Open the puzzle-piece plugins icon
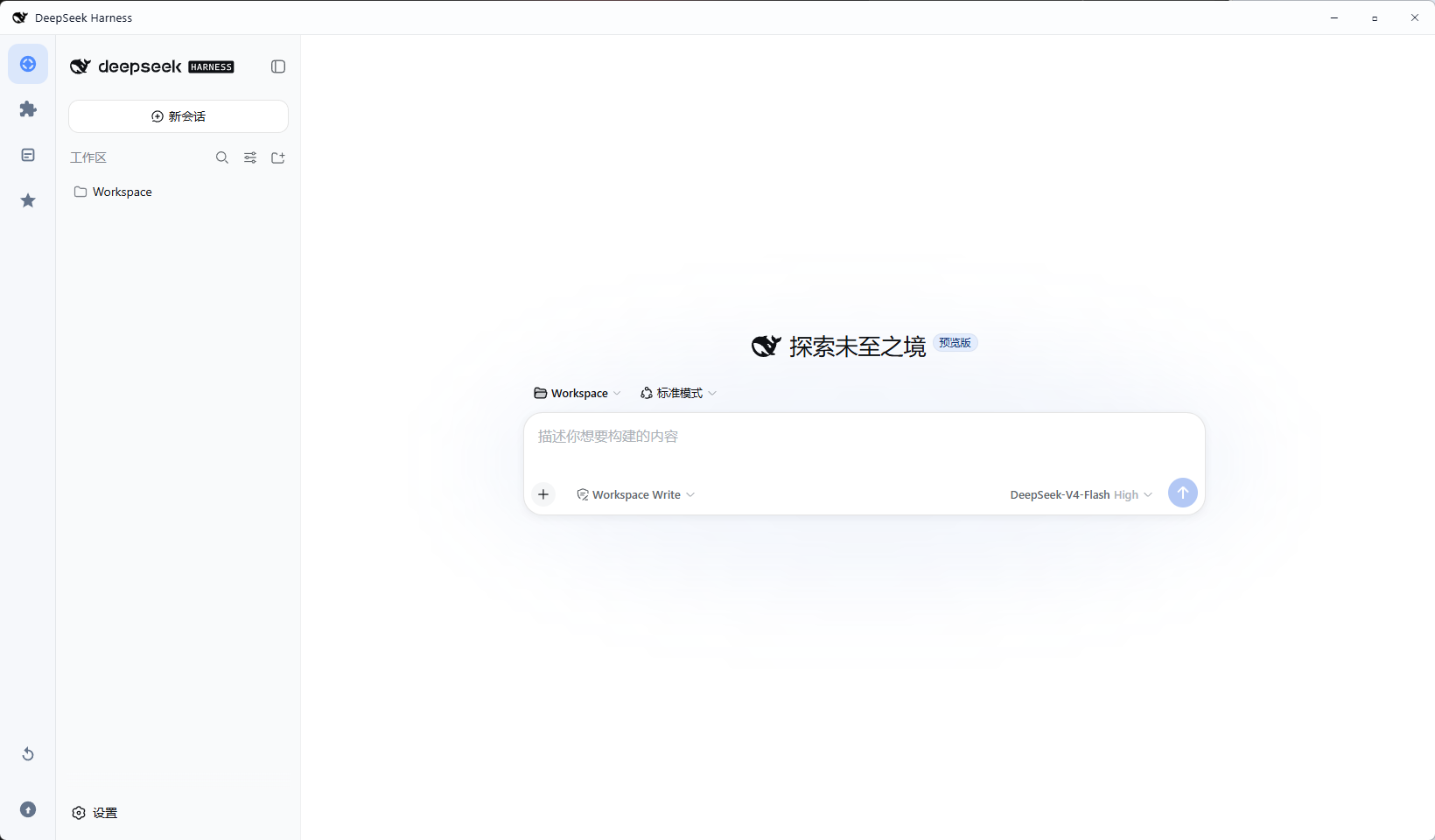The width and height of the screenshot is (1435, 840). tap(28, 109)
